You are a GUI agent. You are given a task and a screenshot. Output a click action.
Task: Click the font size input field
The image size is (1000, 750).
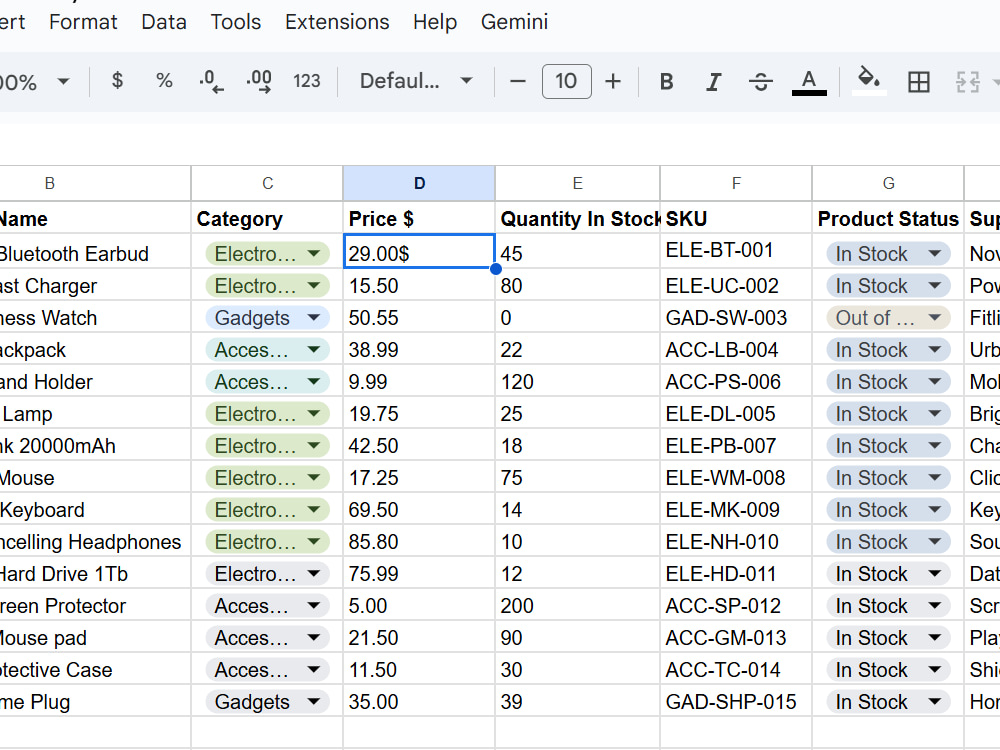(x=566, y=81)
